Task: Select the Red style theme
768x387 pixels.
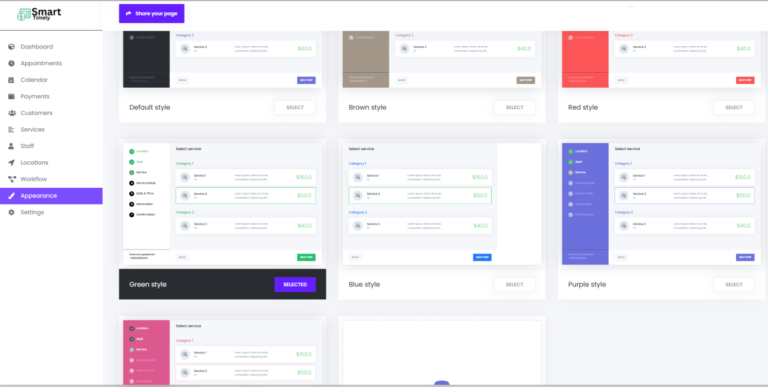Action: pyautogui.click(x=734, y=107)
